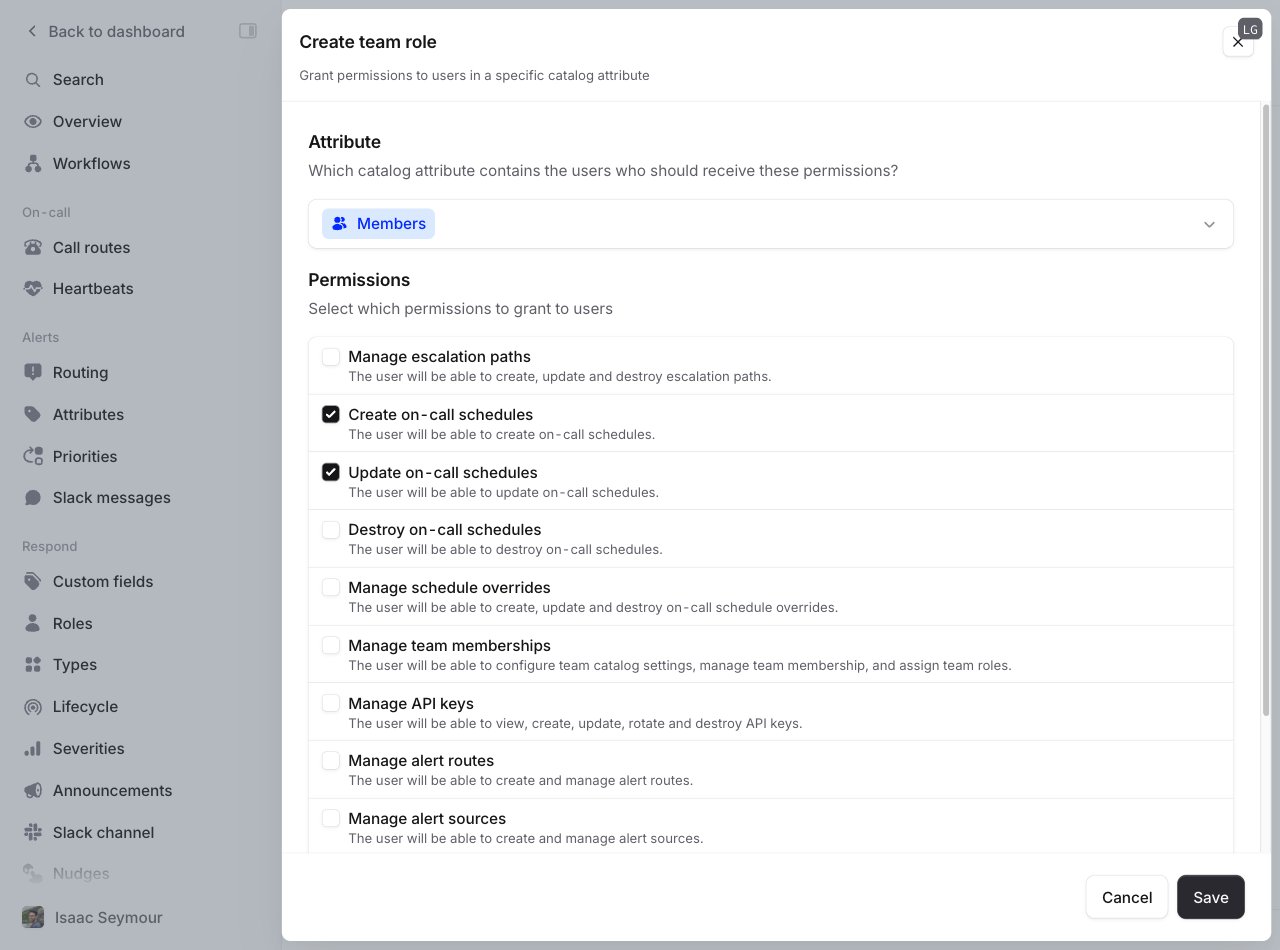Click the Heartbeats heart icon
The image size is (1280, 950).
pyautogui.click(x=33, y=289)
